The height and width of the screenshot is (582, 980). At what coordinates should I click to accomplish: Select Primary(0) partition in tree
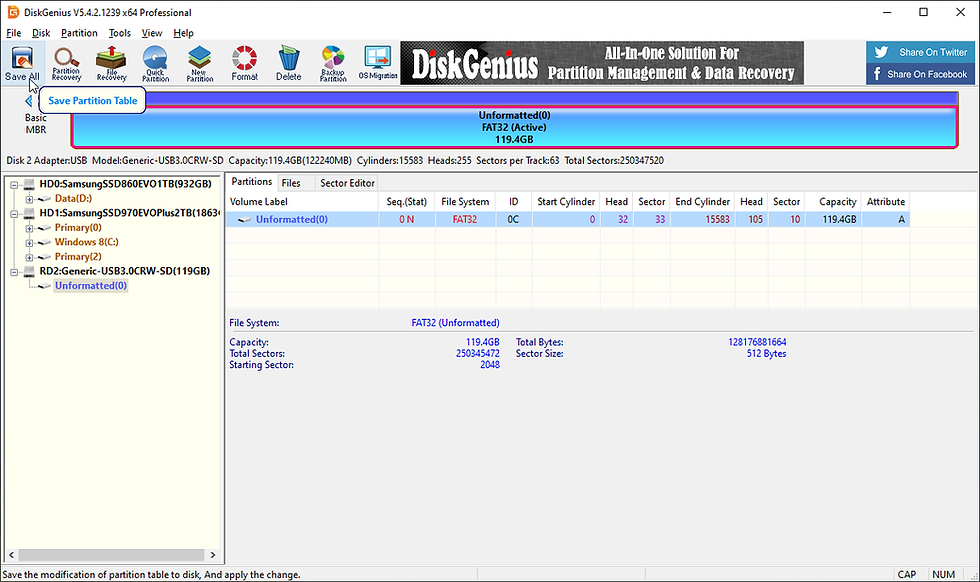coord(78,228)
